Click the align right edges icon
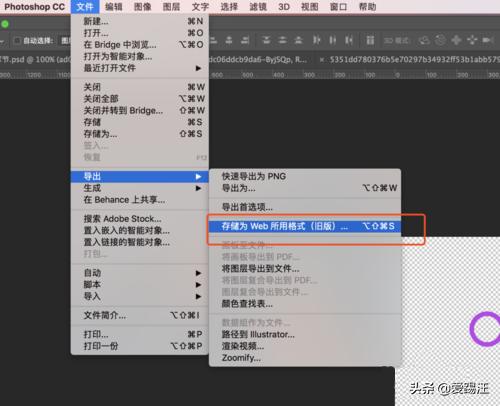The image size is (500, 406). click(245, 40)
